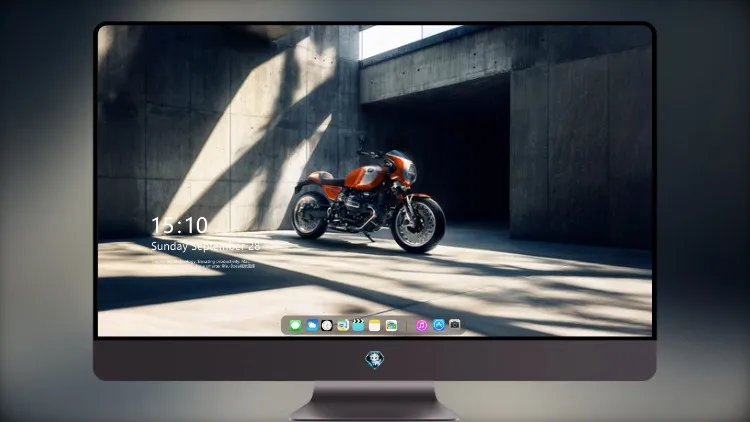Open the Preview app icon in dock

342,325
